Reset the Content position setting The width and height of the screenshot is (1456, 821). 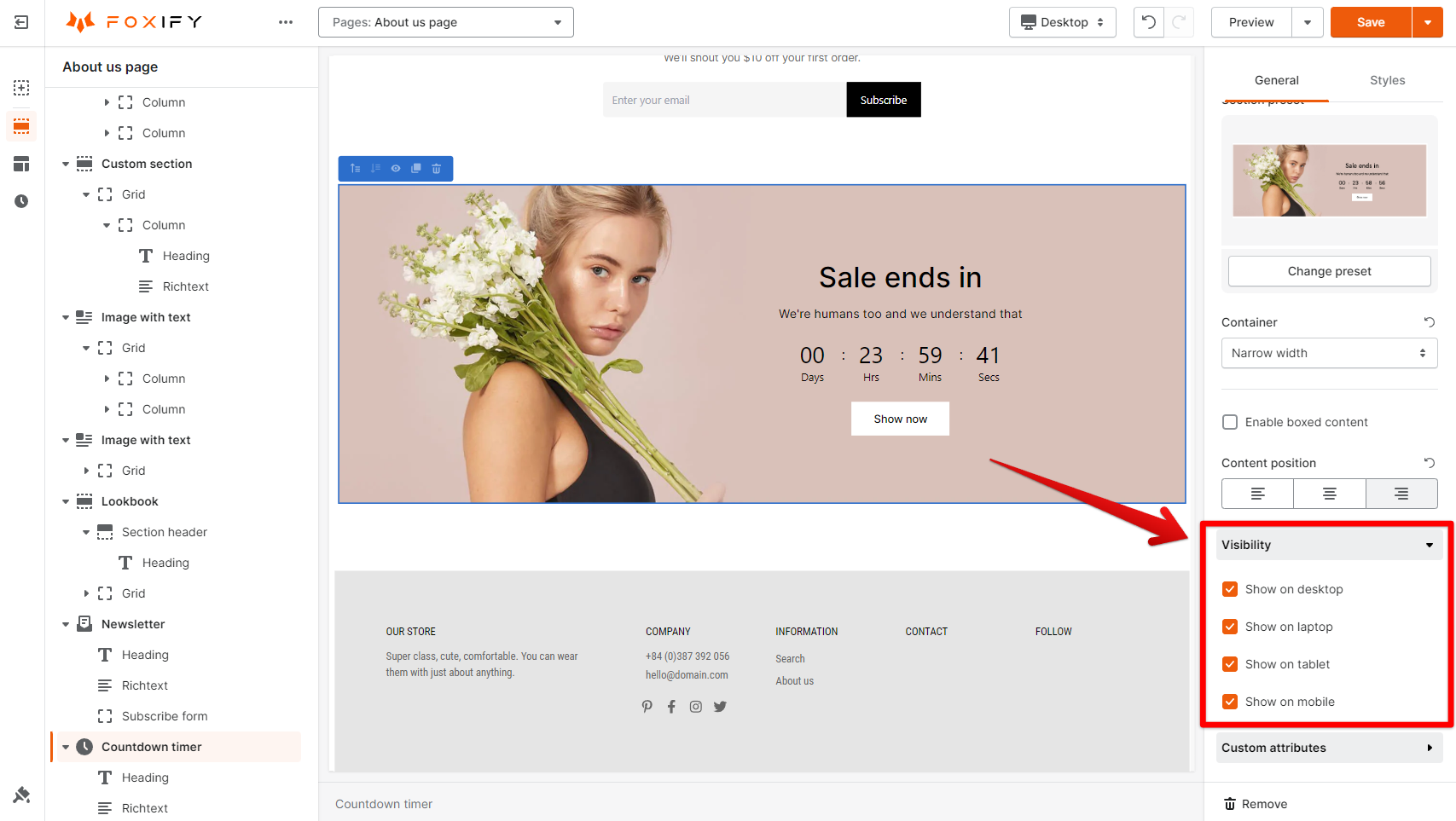coord(1430,463)
